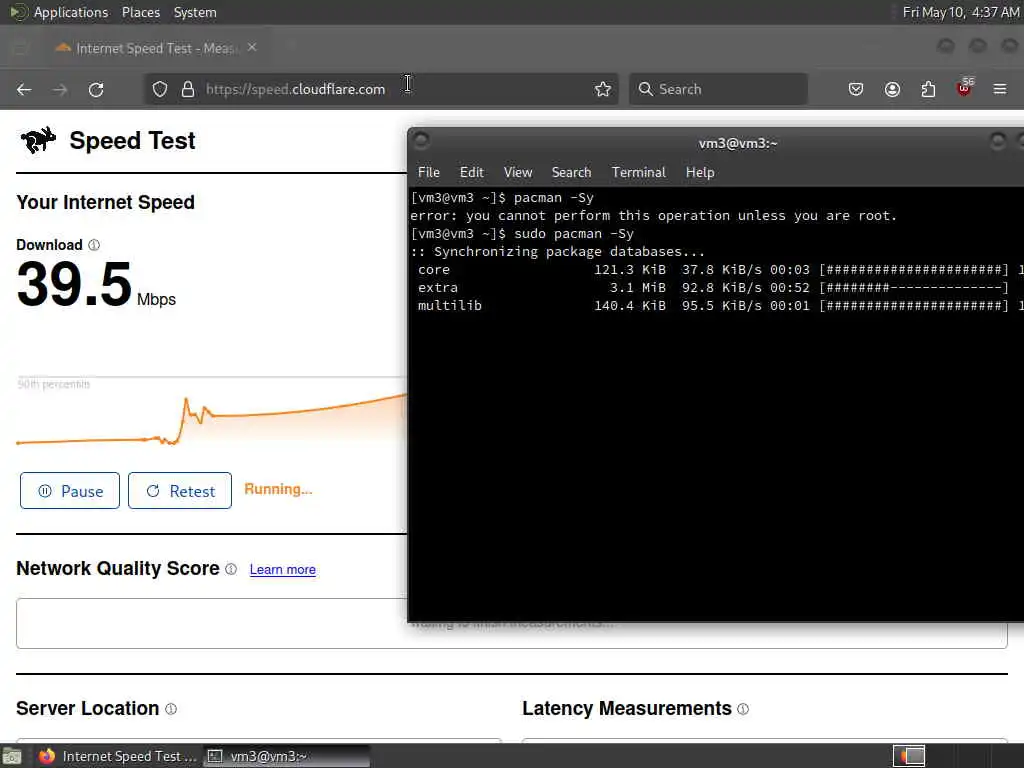Click the 'sudo pacman -Sy' terminal line

522,234
